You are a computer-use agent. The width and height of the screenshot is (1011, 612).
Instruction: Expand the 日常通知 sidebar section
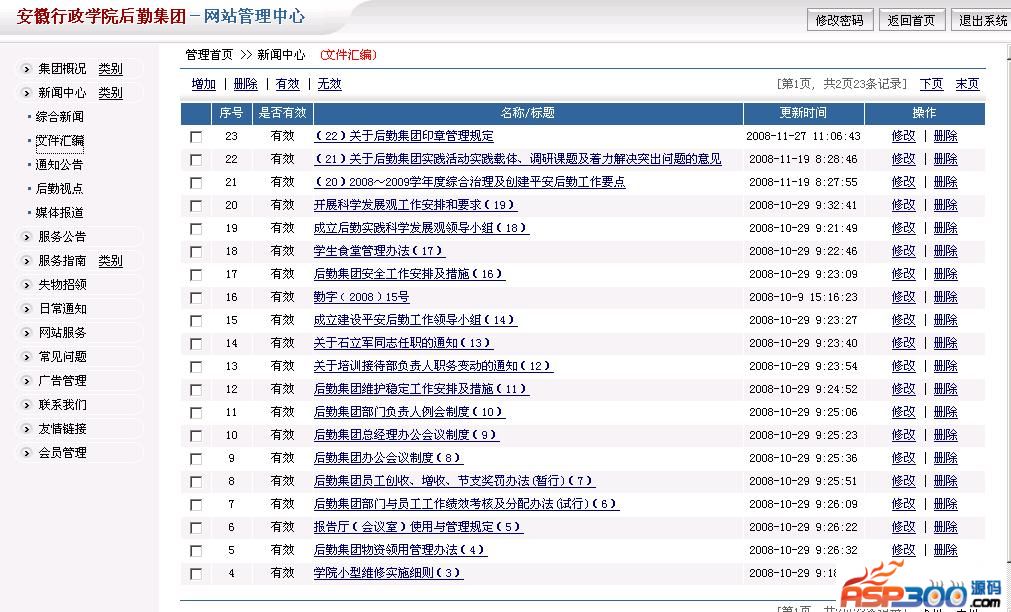61,309
